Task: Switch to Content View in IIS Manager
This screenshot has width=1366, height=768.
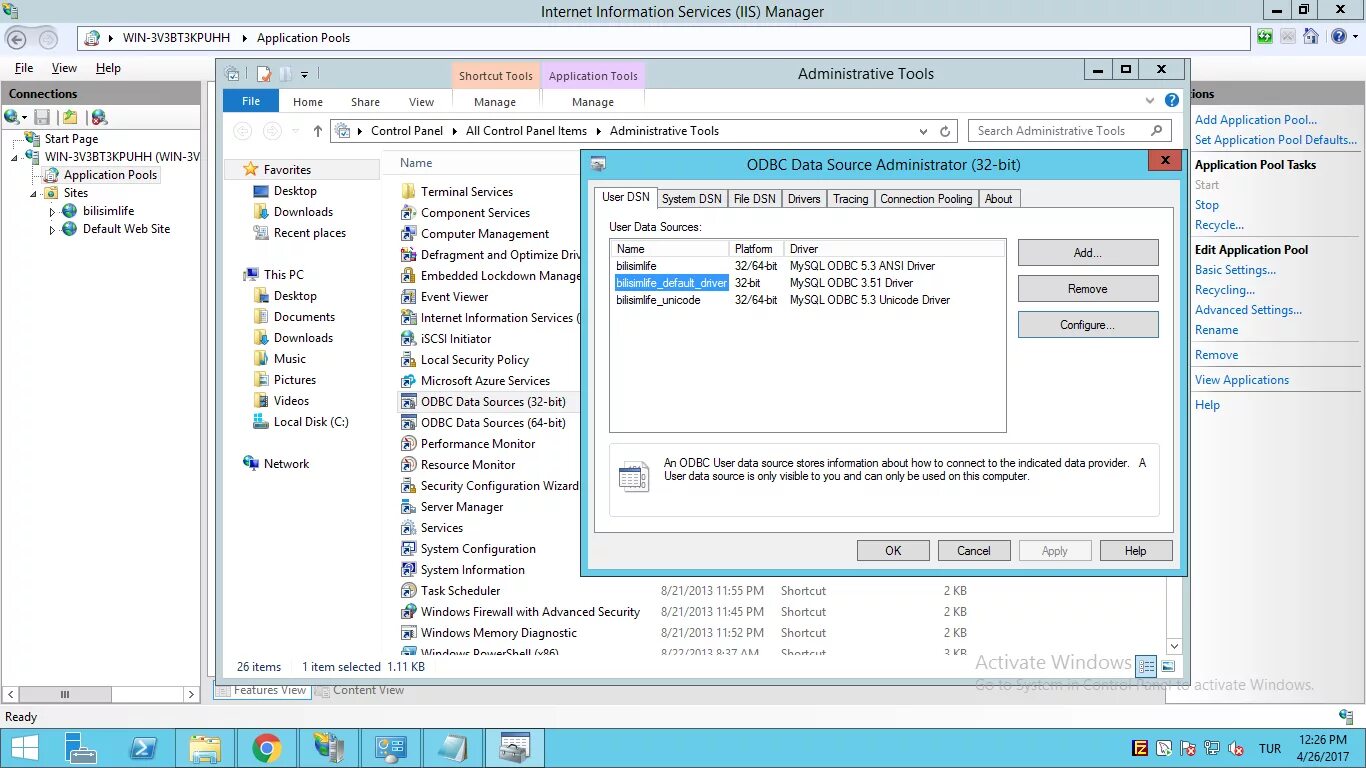Action: 360,690
